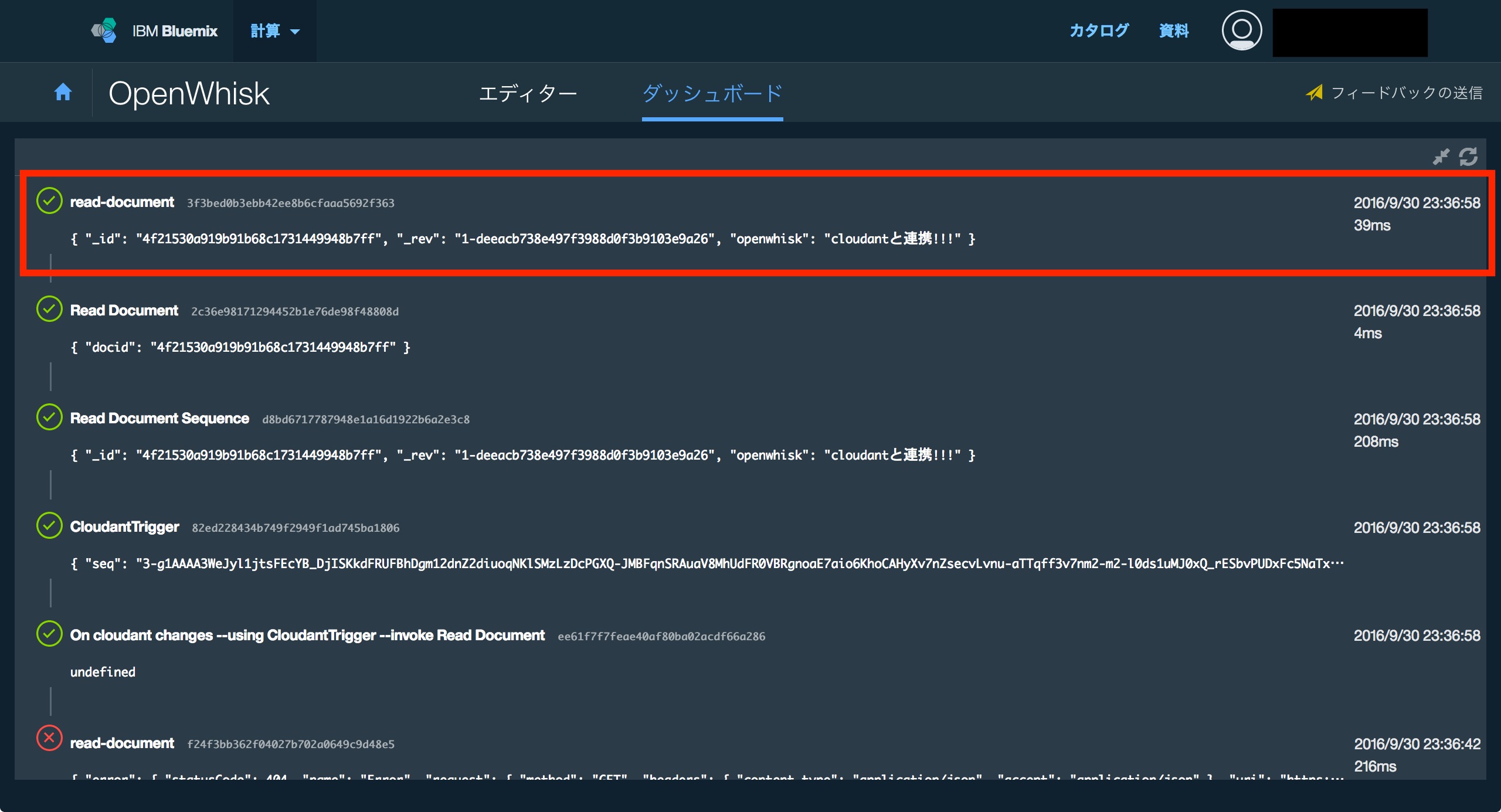Select activation ID 3f3bed0b3ebb42ee8b6cfaaa5692f363
The image size is (1501, 812).
click(291, 203)
